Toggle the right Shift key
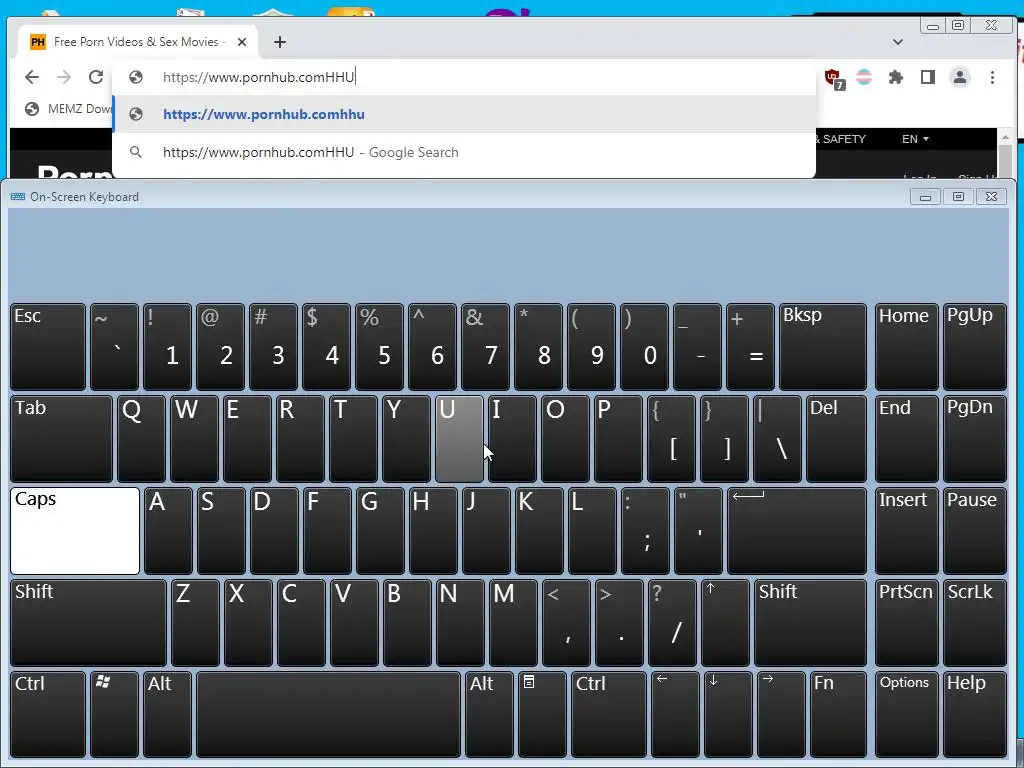Image resolution: width=1024 pixels, height=768 pixels. (x=810, y=622)
